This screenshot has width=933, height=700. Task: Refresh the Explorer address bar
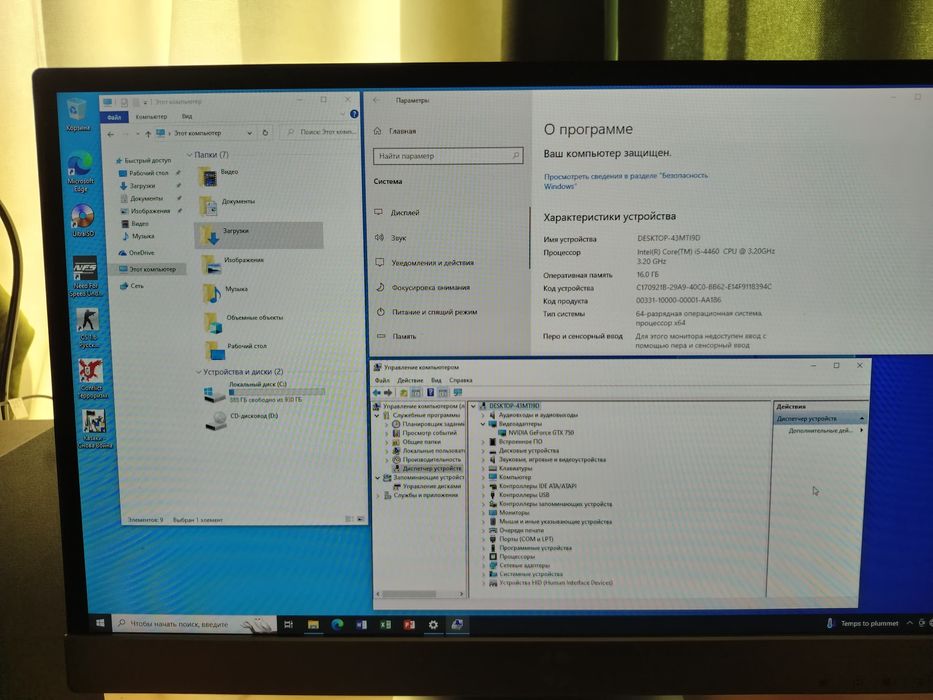point(265,133)
